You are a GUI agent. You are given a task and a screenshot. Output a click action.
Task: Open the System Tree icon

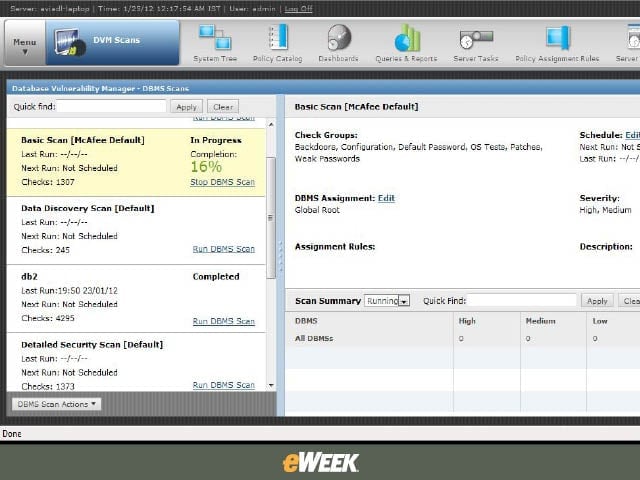pos(215,37)
